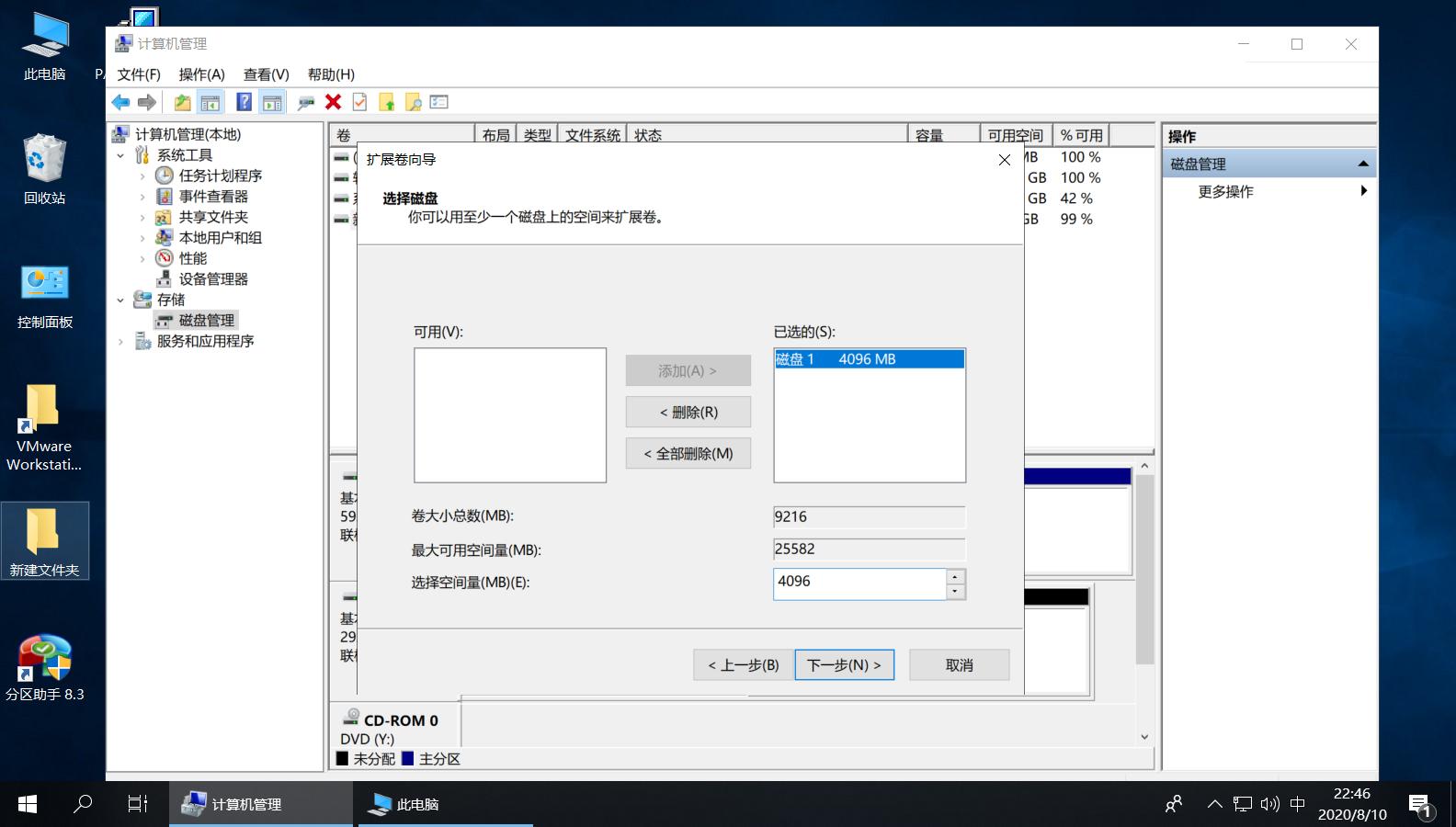
Task: Select 任务计划程序 tree node
Action: (220, 176)
